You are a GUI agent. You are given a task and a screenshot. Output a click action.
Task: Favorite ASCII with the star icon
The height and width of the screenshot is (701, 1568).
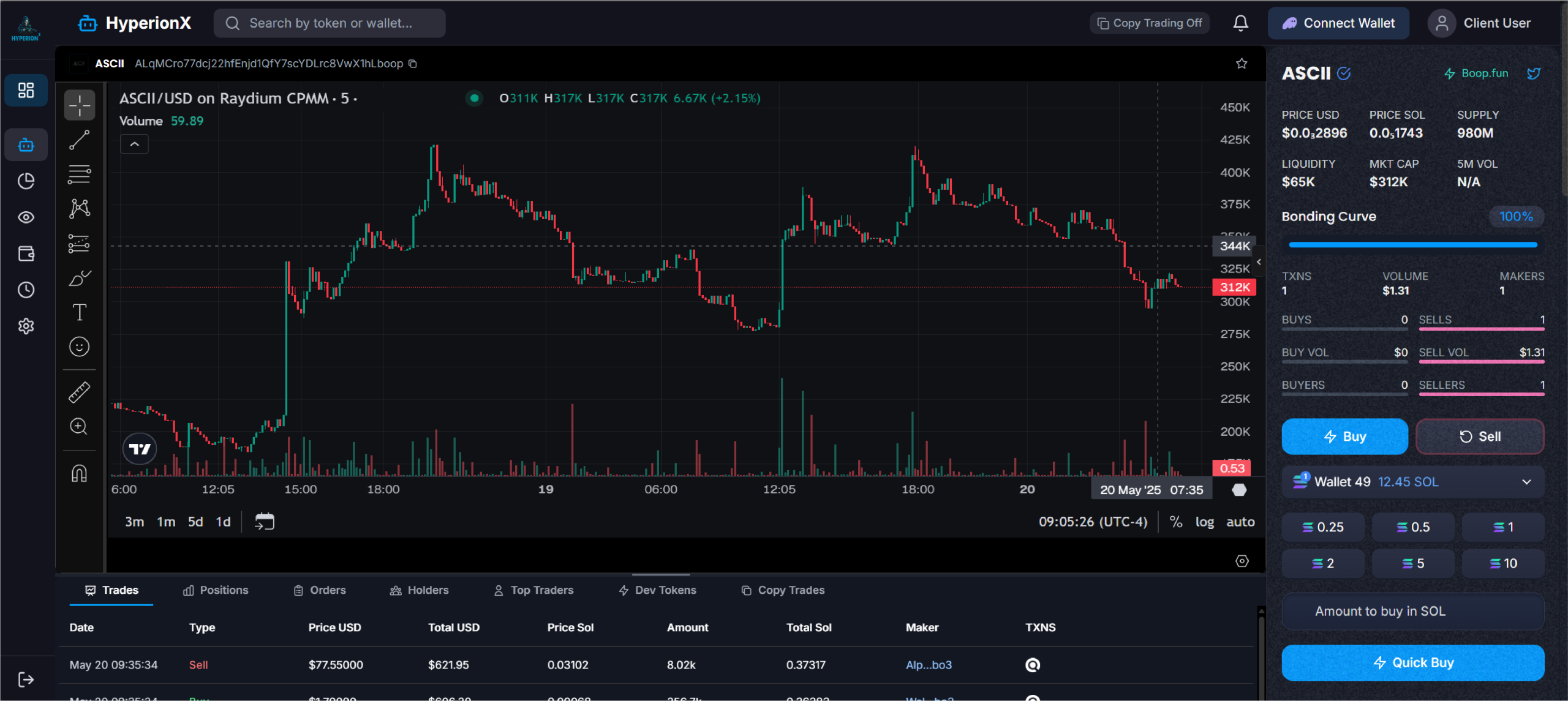[x=1242, y=64]
